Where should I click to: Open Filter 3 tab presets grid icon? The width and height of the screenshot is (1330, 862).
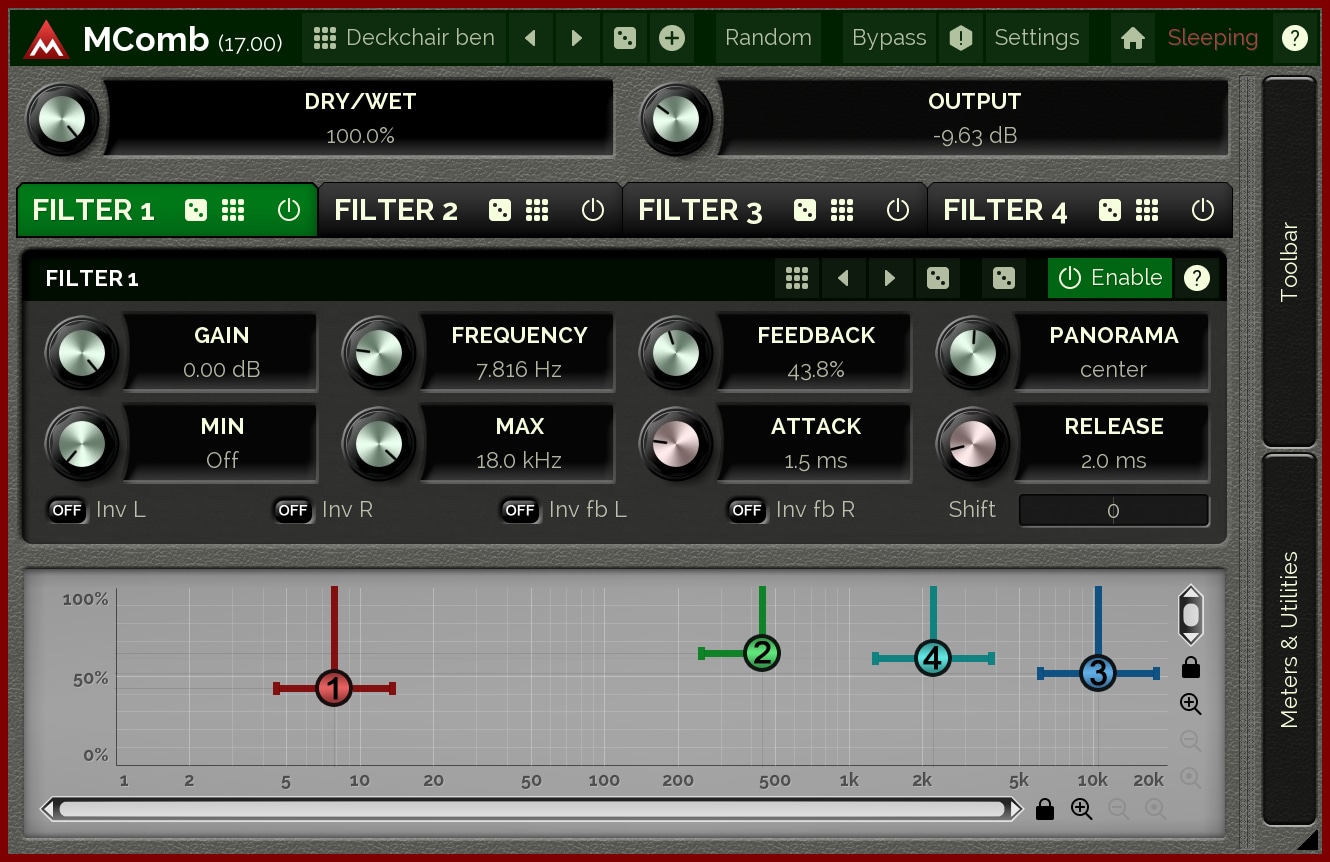coord(842,210)
